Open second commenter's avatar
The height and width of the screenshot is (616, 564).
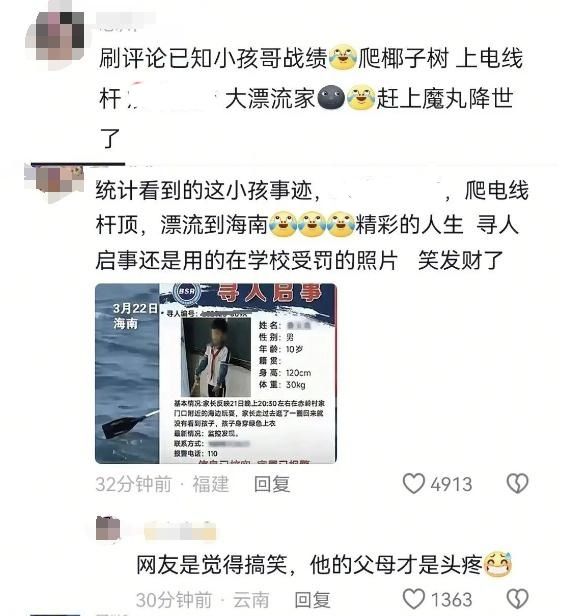54,183
